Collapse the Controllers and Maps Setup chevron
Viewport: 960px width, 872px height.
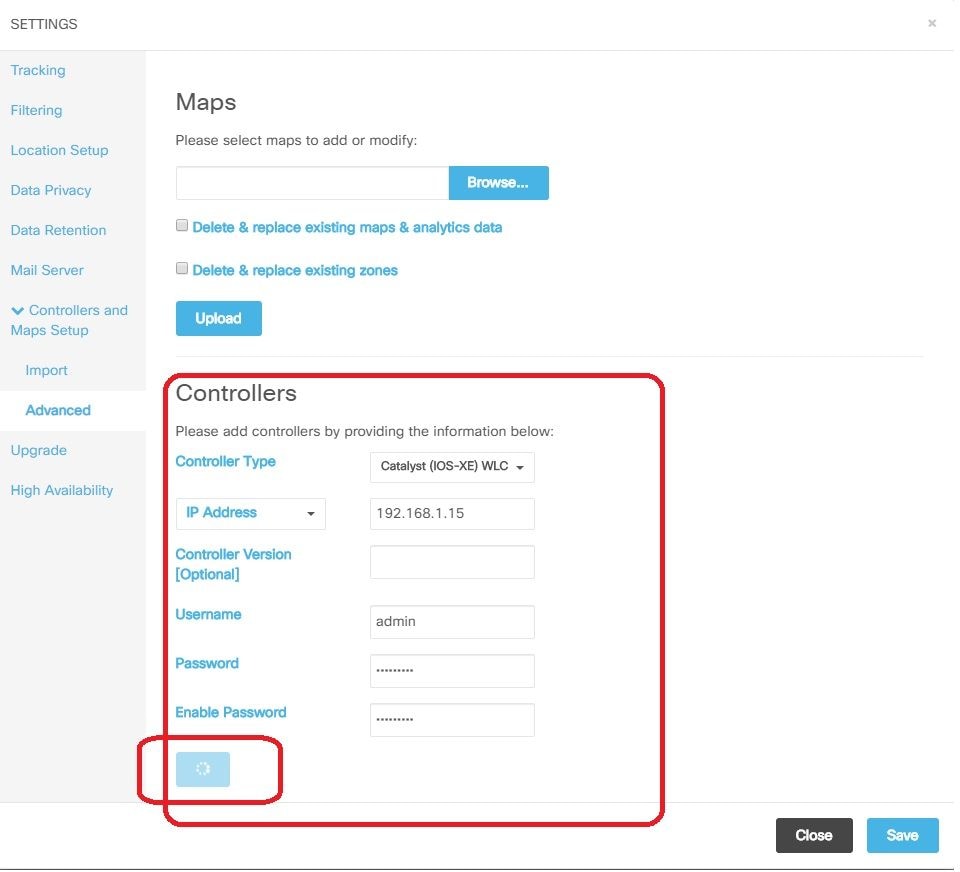18,311
